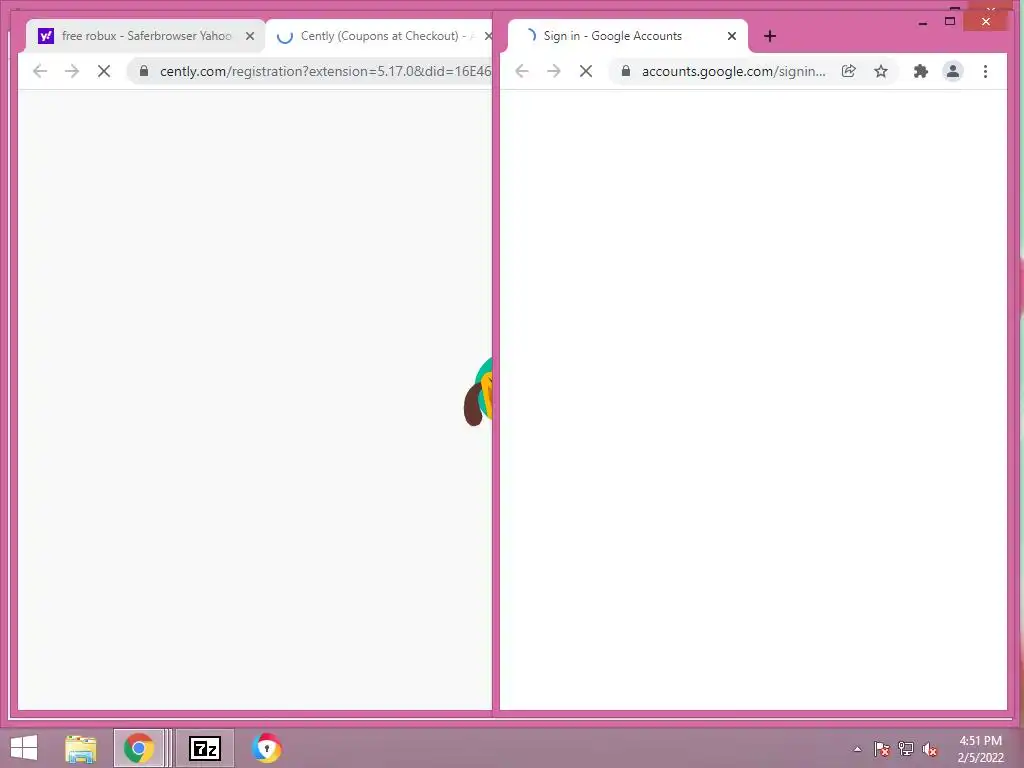Click the cently.com address bar
Image resolution: width=1024 pixels, height=768 pixels.
(x=310, y=71)
